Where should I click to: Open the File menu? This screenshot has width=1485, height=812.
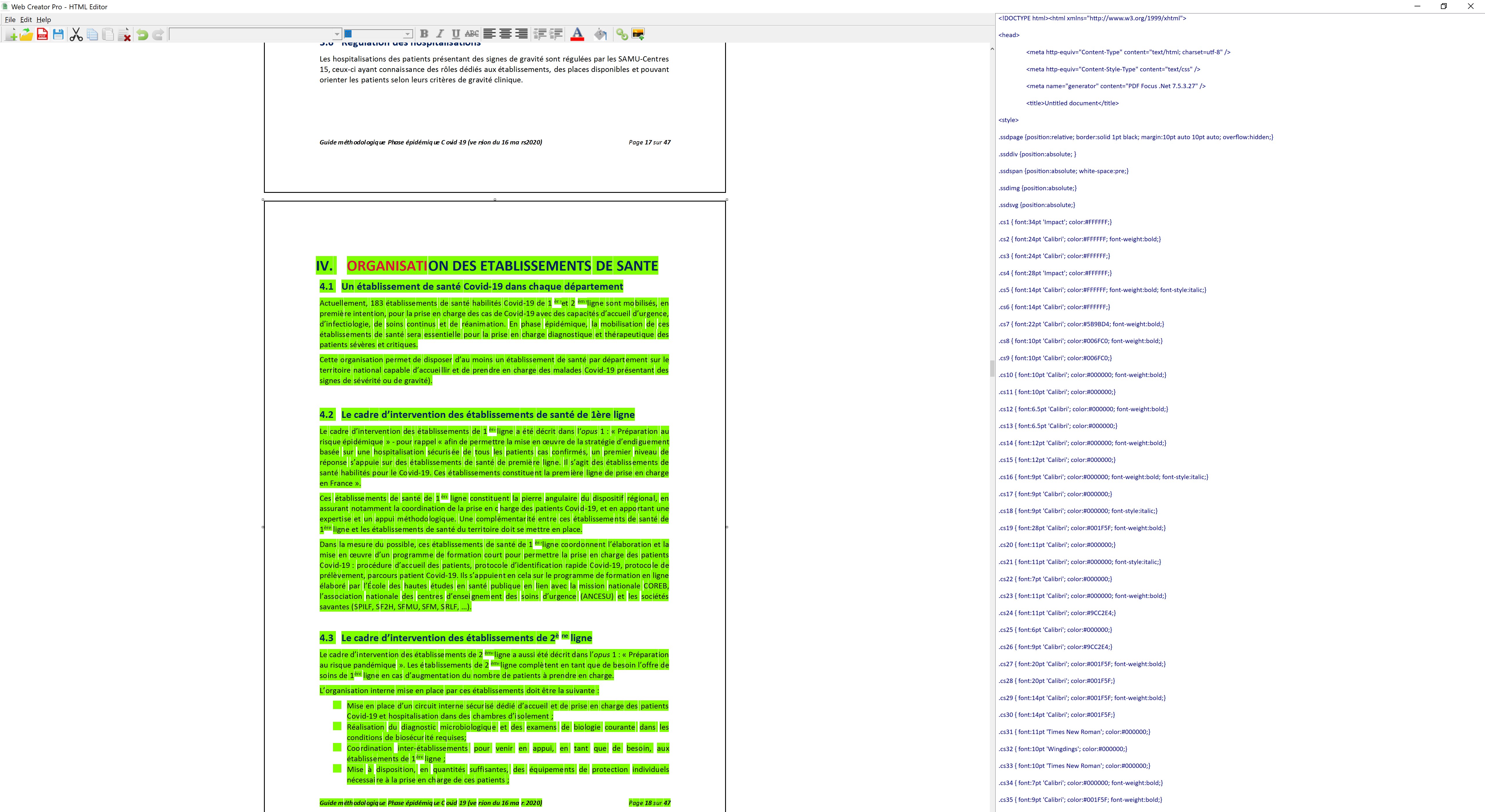(x=10, y=20)
